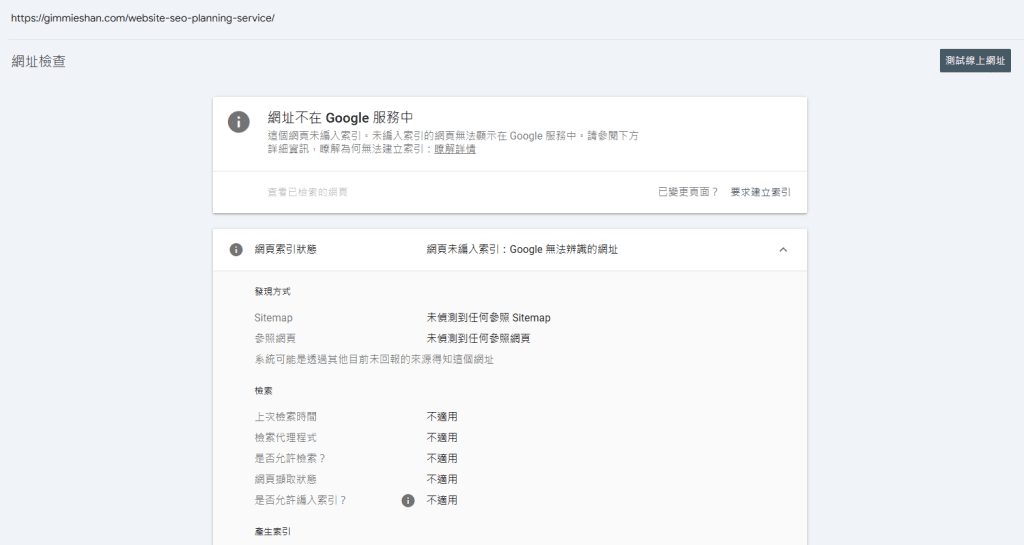Click 查看已檢索的網頁

(x=308, y=192)
